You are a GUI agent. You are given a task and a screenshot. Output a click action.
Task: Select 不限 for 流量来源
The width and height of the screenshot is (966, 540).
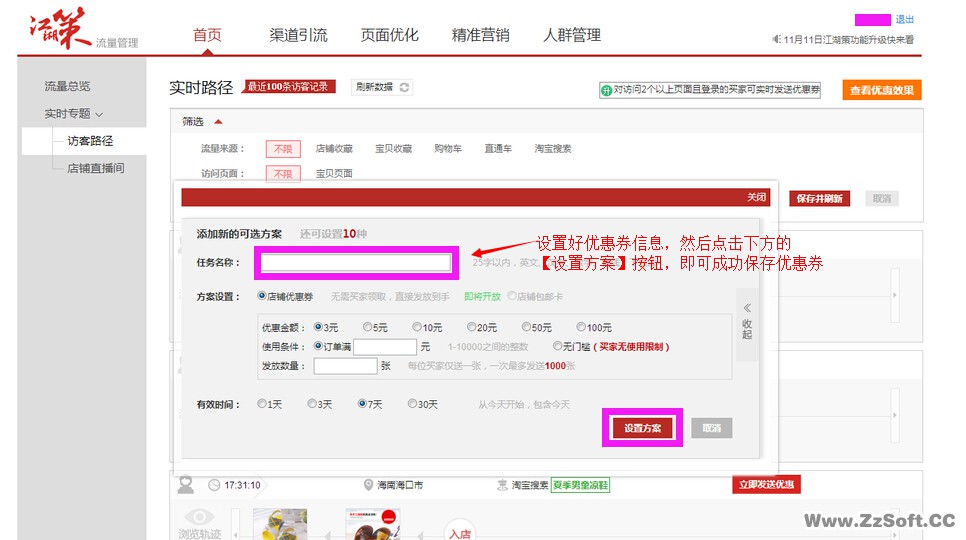[283, 149]
